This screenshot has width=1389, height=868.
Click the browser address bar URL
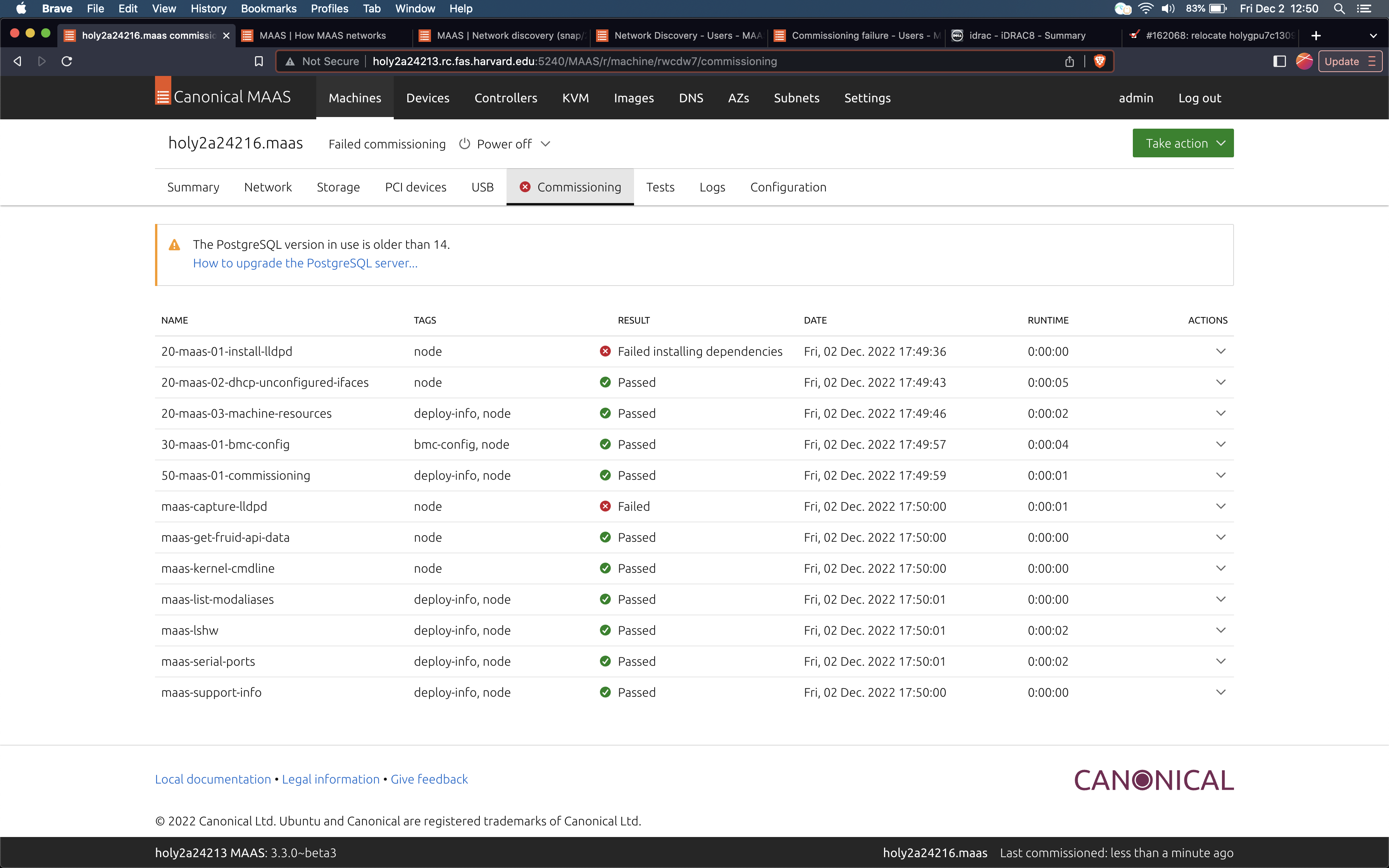coord(574,62)
